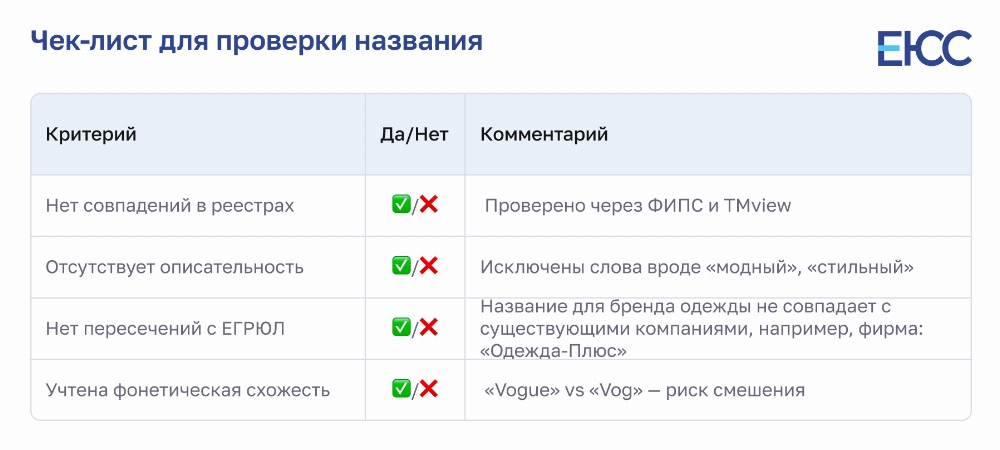Click red cross in фонетическая схожесть row
1000x450 pixels.
click(x=429, y=389)
